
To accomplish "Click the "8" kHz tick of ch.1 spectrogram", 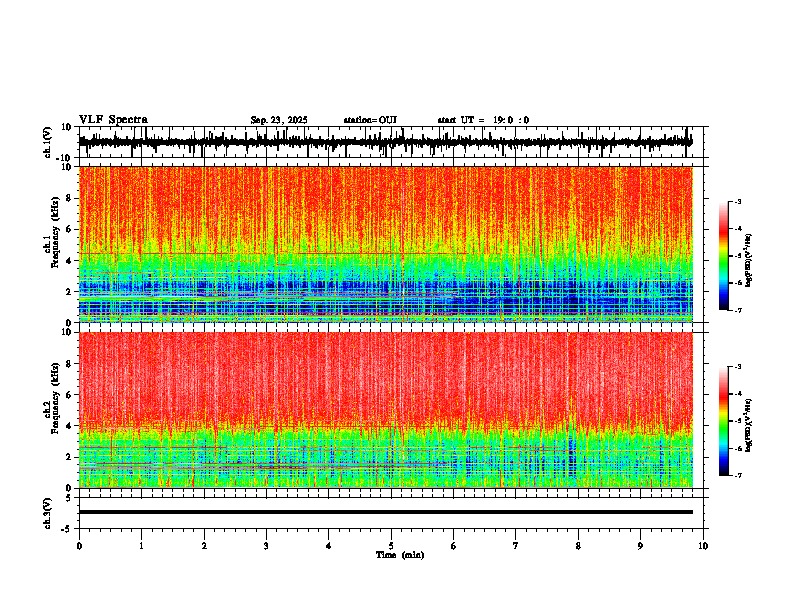I will click(69, 198).
